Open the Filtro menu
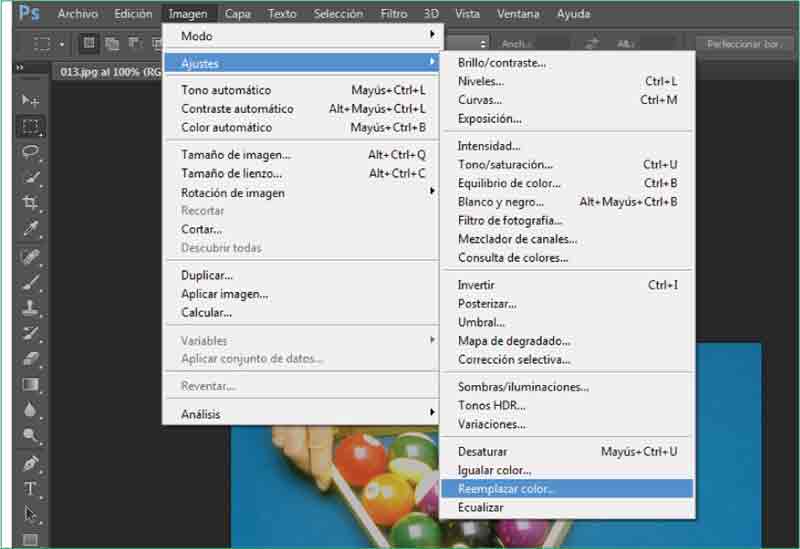Viewport: 800px width, 549px height. click(x=393, y=14)
